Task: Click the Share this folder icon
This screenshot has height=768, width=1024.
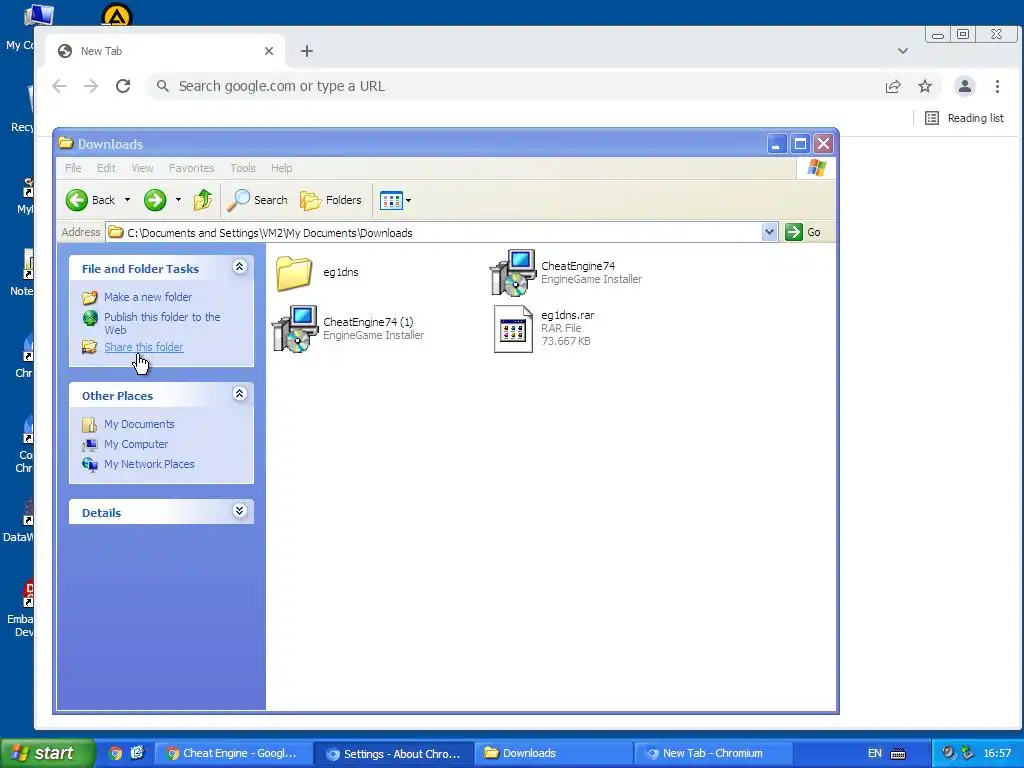Action: tap(89, 347)
